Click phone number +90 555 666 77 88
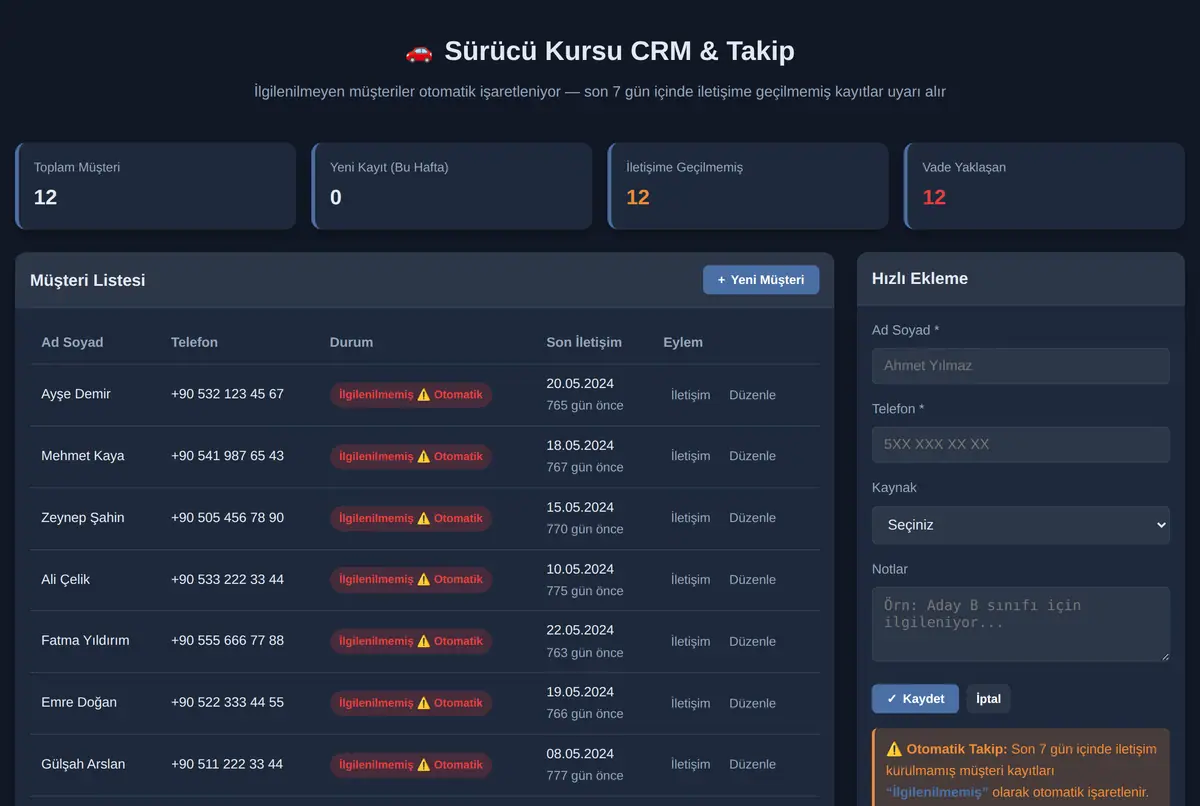Screen dimensions: 1200x806 click(227, 640)
